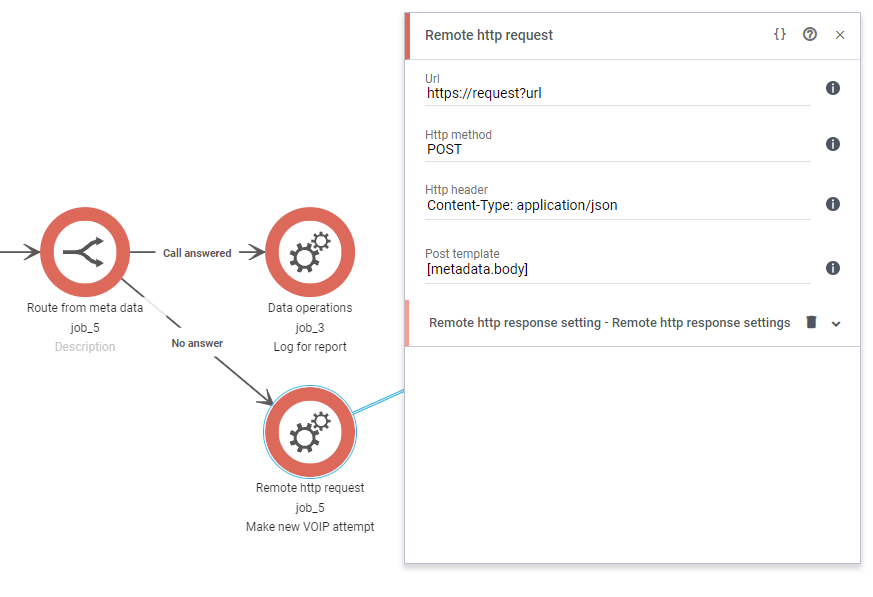Show info for Http method field
This screenshot has width=873, height=597.
point(832,144)
